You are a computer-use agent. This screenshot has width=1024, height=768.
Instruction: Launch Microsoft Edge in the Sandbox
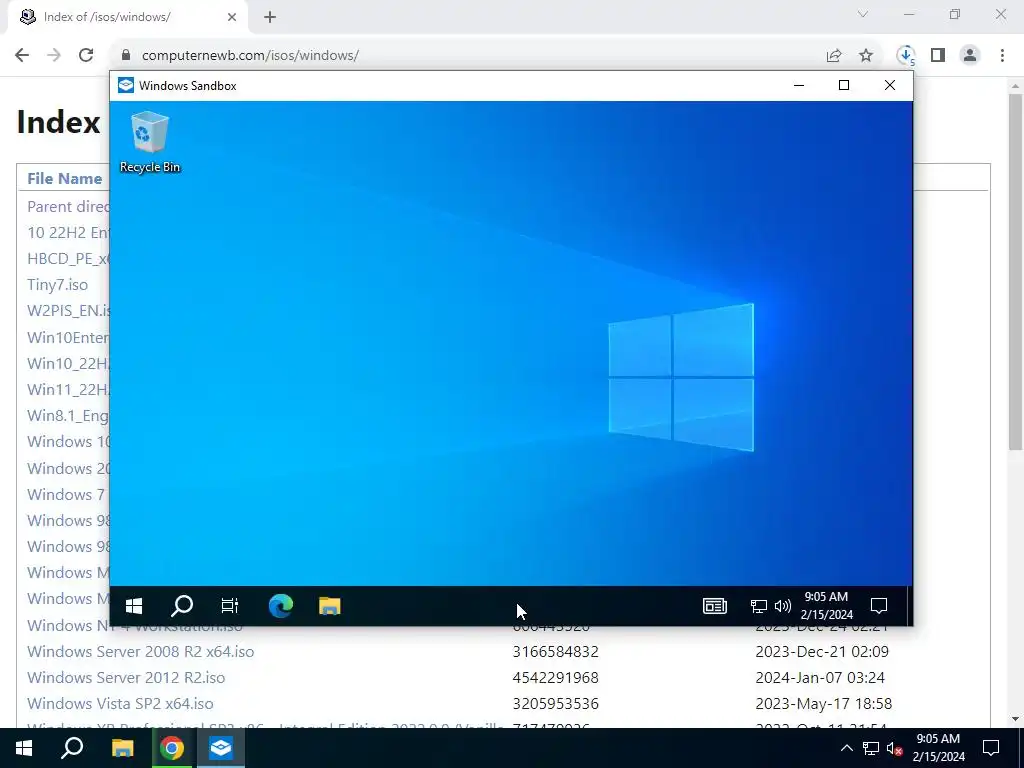point(281,606)
